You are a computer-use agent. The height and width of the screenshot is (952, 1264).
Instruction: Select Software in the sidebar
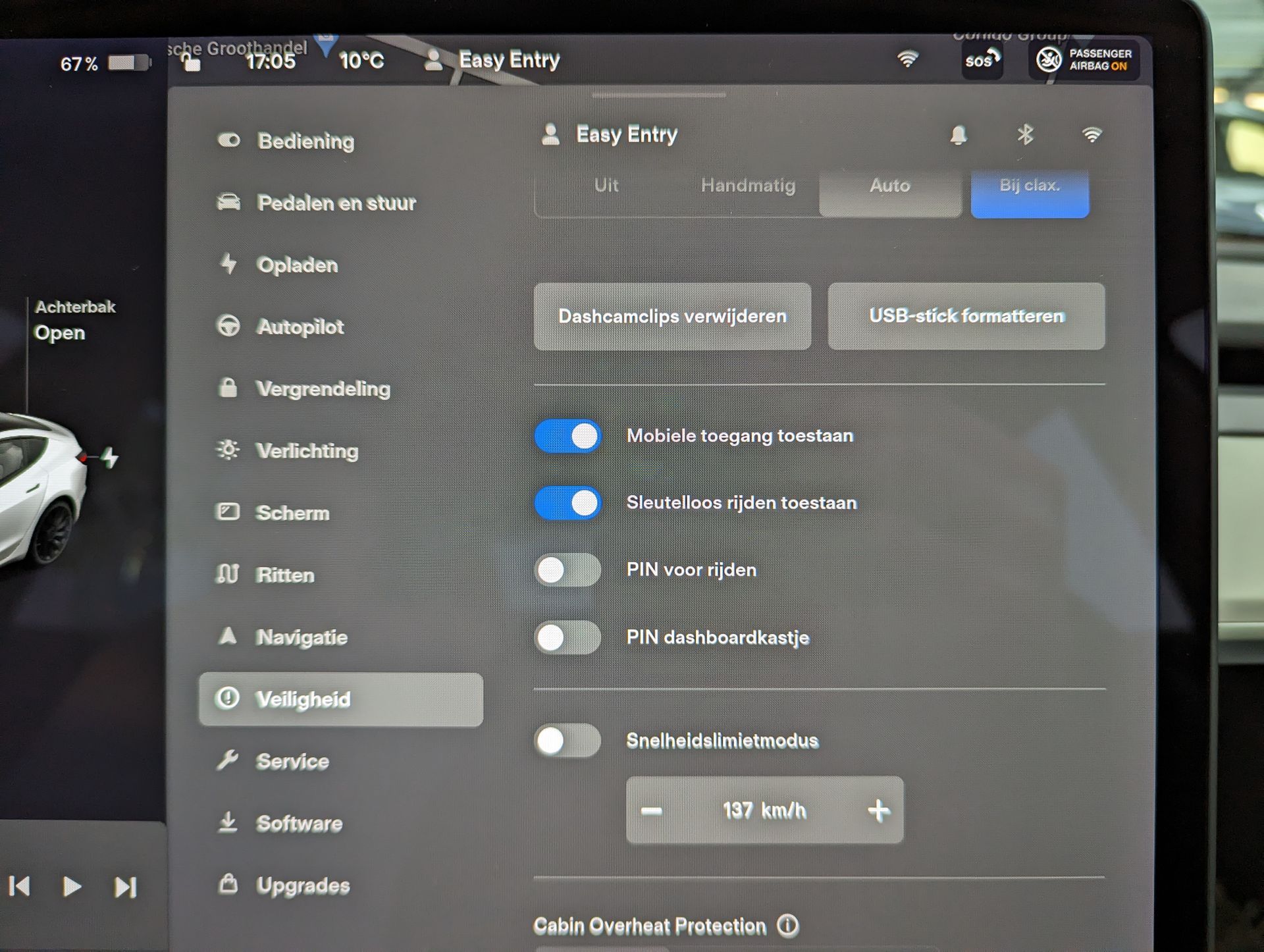pos(299,823)
